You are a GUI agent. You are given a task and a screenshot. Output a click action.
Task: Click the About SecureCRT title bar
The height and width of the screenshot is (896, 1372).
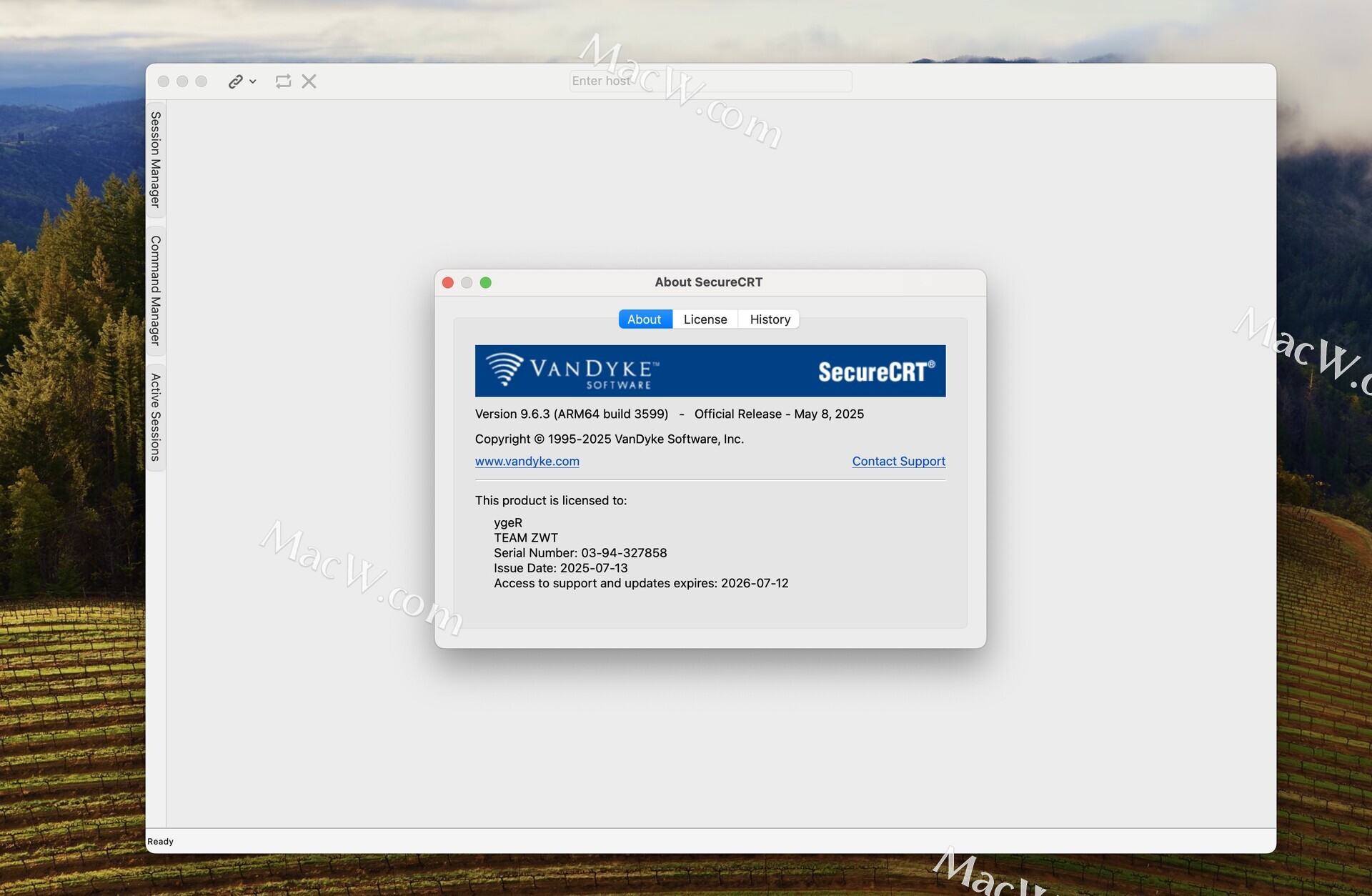(x=708, y=282)
